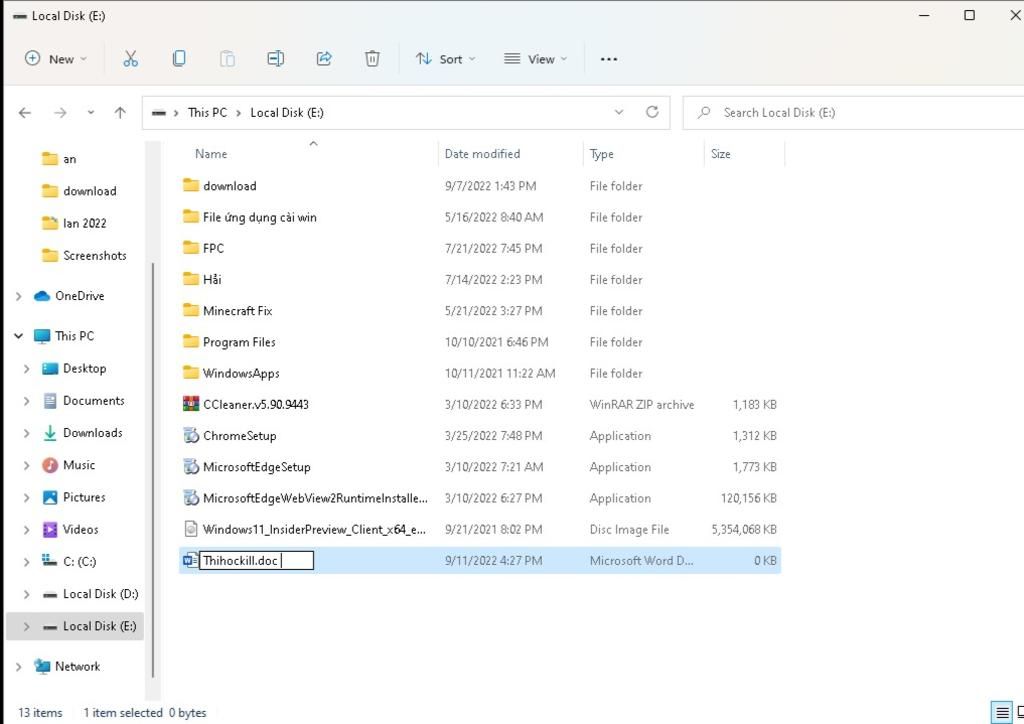The image size is (1024, 724).
Task: Click the Word document icon of Thihockill.doc
Action: point(190,560)
